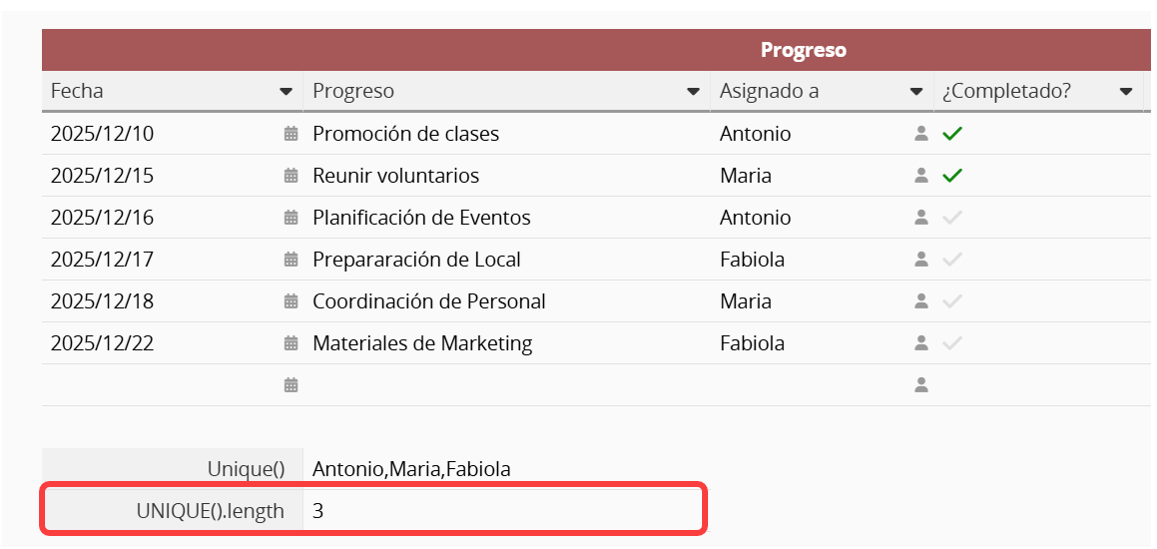Image resolution: width=1157 pixels, height=549 pixels.
Task: Uncheck completed mark for Promoción de clases
Action: (952, 134)
